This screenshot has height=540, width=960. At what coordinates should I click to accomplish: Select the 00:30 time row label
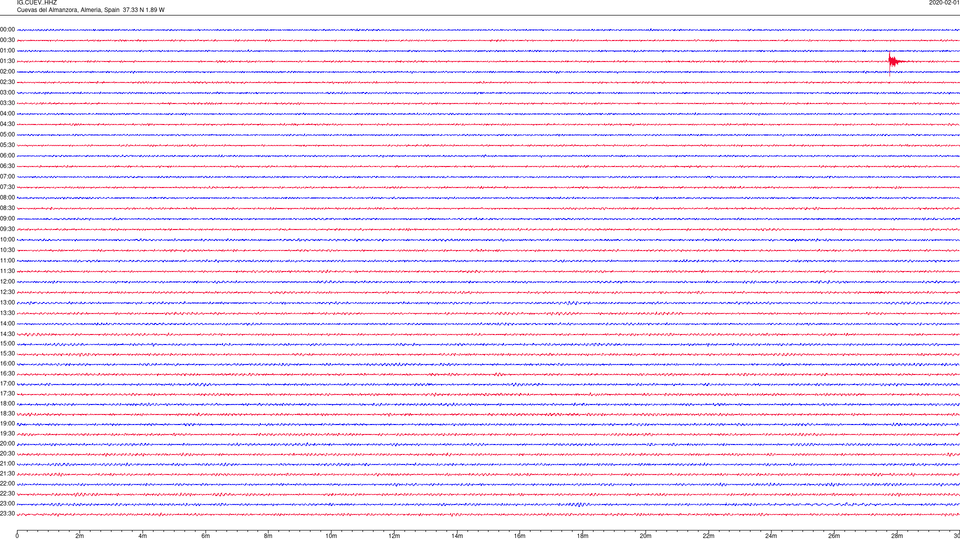click(x=7, y=40)
